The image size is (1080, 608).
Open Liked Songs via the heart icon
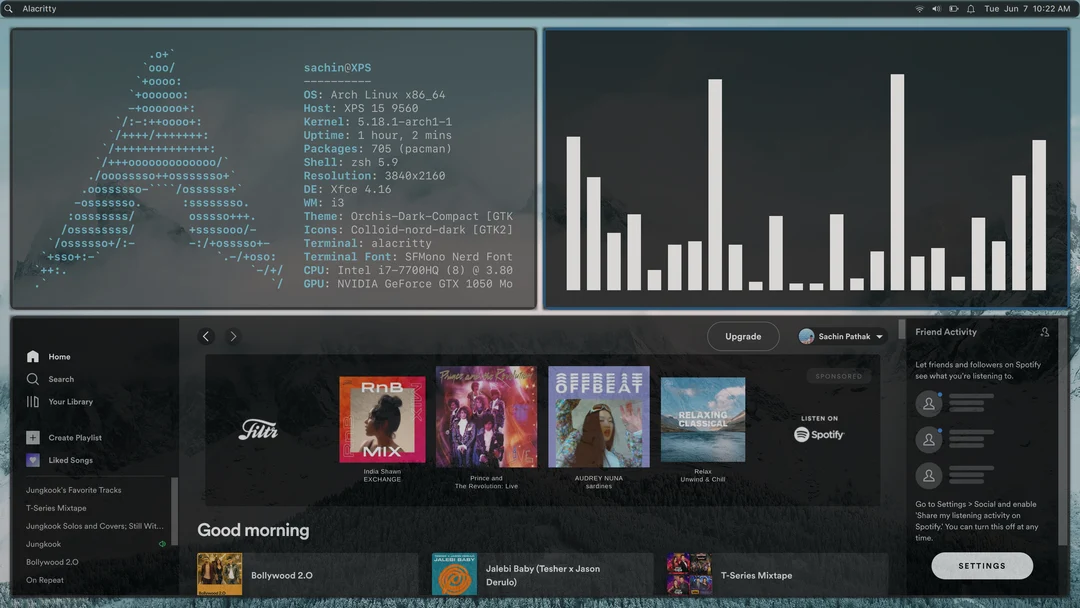click(x=33, y=460)
